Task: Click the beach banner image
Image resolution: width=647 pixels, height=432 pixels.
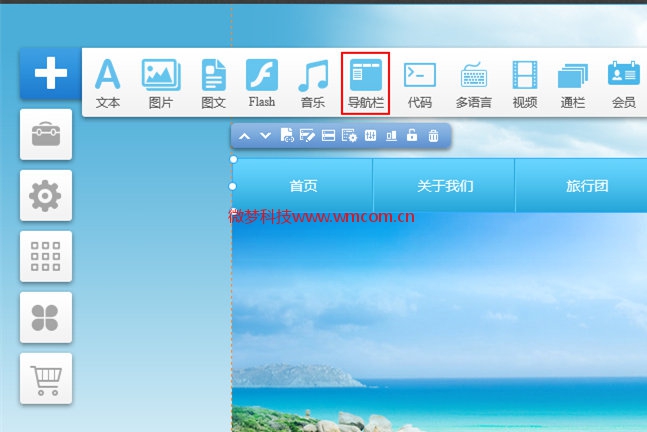Action: point(439,322)
